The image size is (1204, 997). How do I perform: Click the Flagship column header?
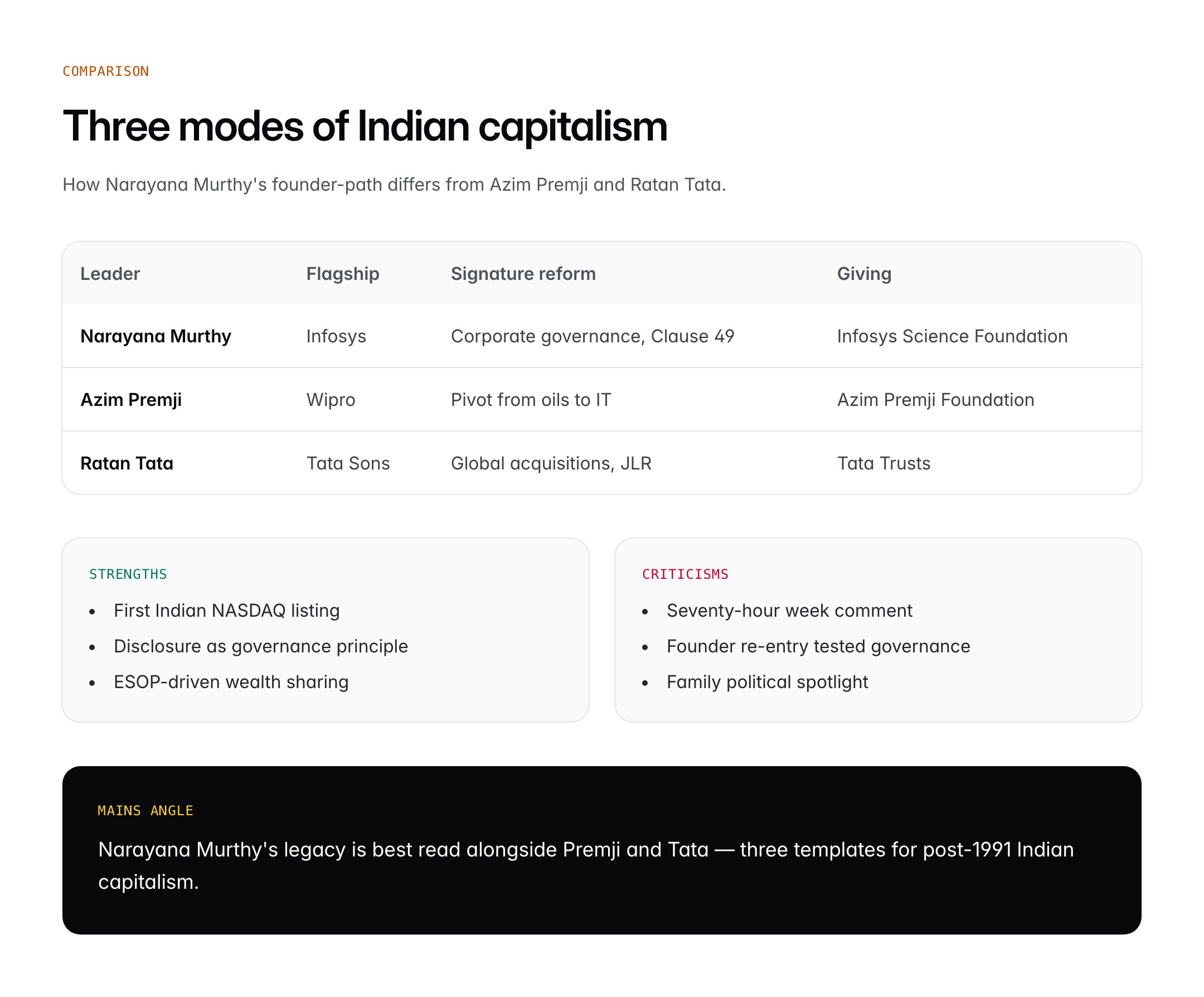(342, 274)
